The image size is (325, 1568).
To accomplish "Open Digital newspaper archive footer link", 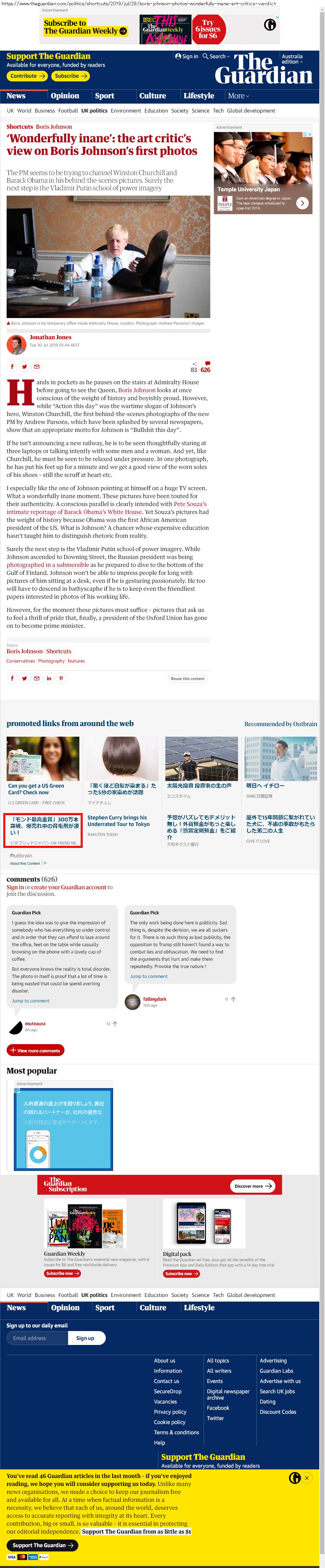I will tap(228, 1394).
